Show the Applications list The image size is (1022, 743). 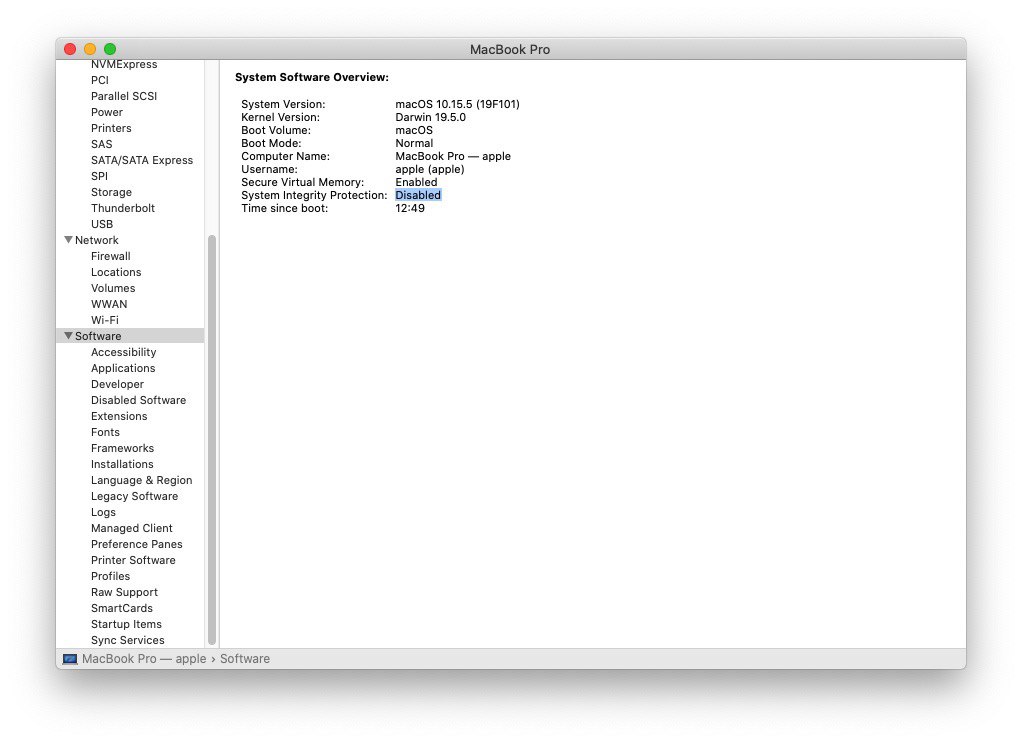coord(123,368)
